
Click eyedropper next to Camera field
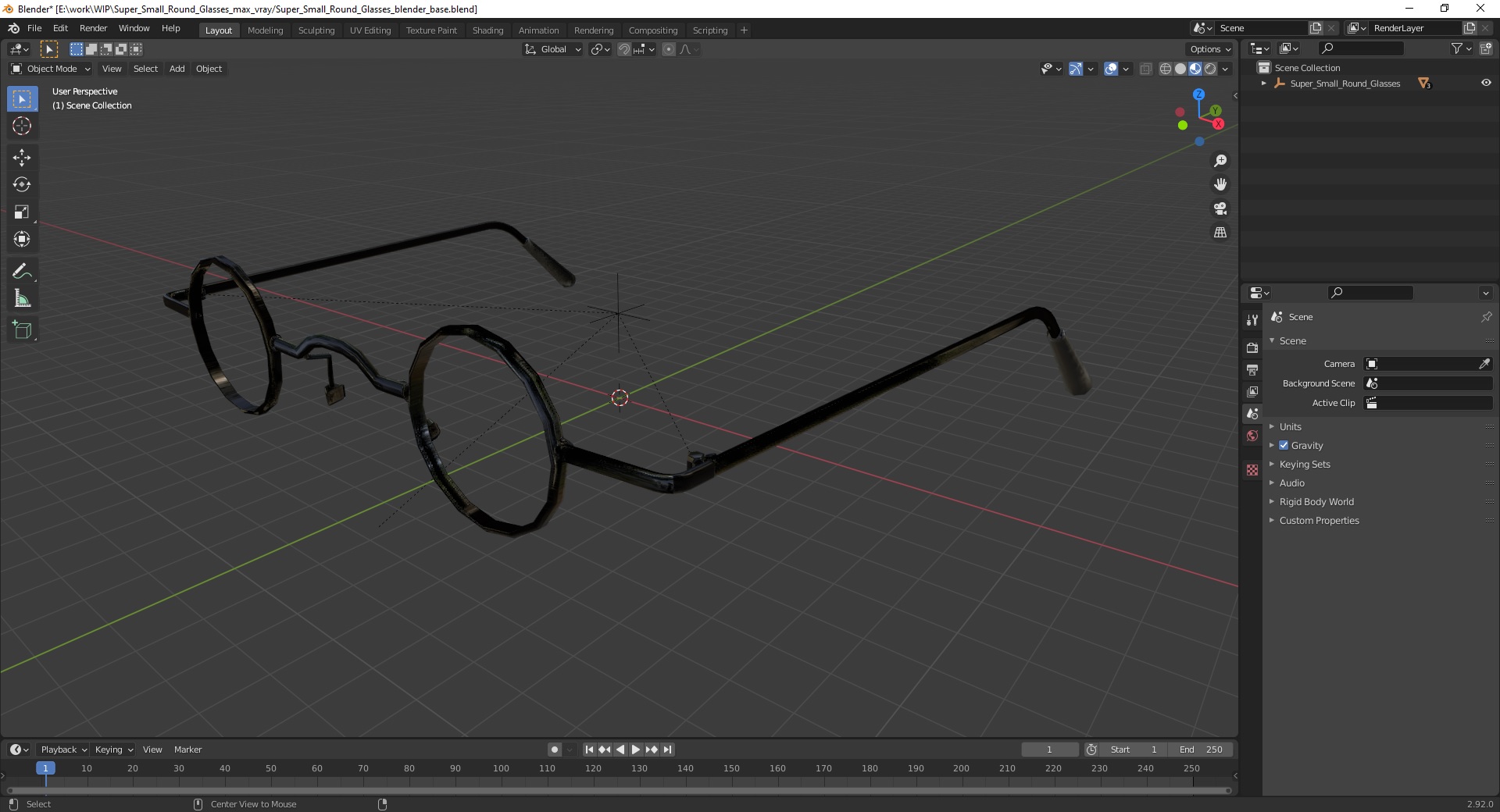(1484, 364)
